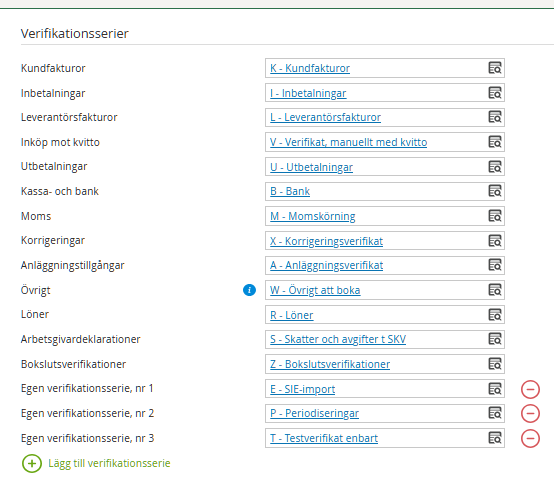554x495 pixels.
Task: Open R - Löner link
Action: tap(291, 315)
